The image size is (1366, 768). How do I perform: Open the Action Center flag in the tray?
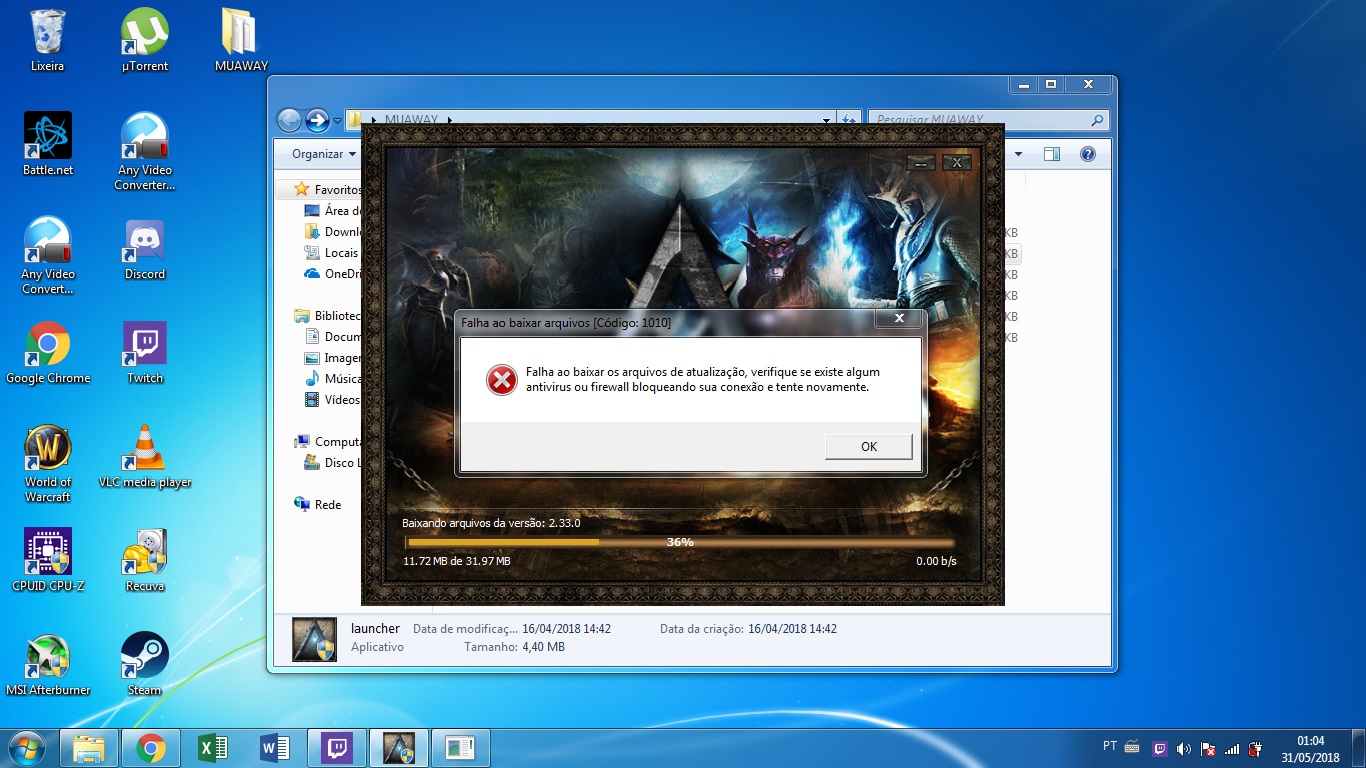1208,748
